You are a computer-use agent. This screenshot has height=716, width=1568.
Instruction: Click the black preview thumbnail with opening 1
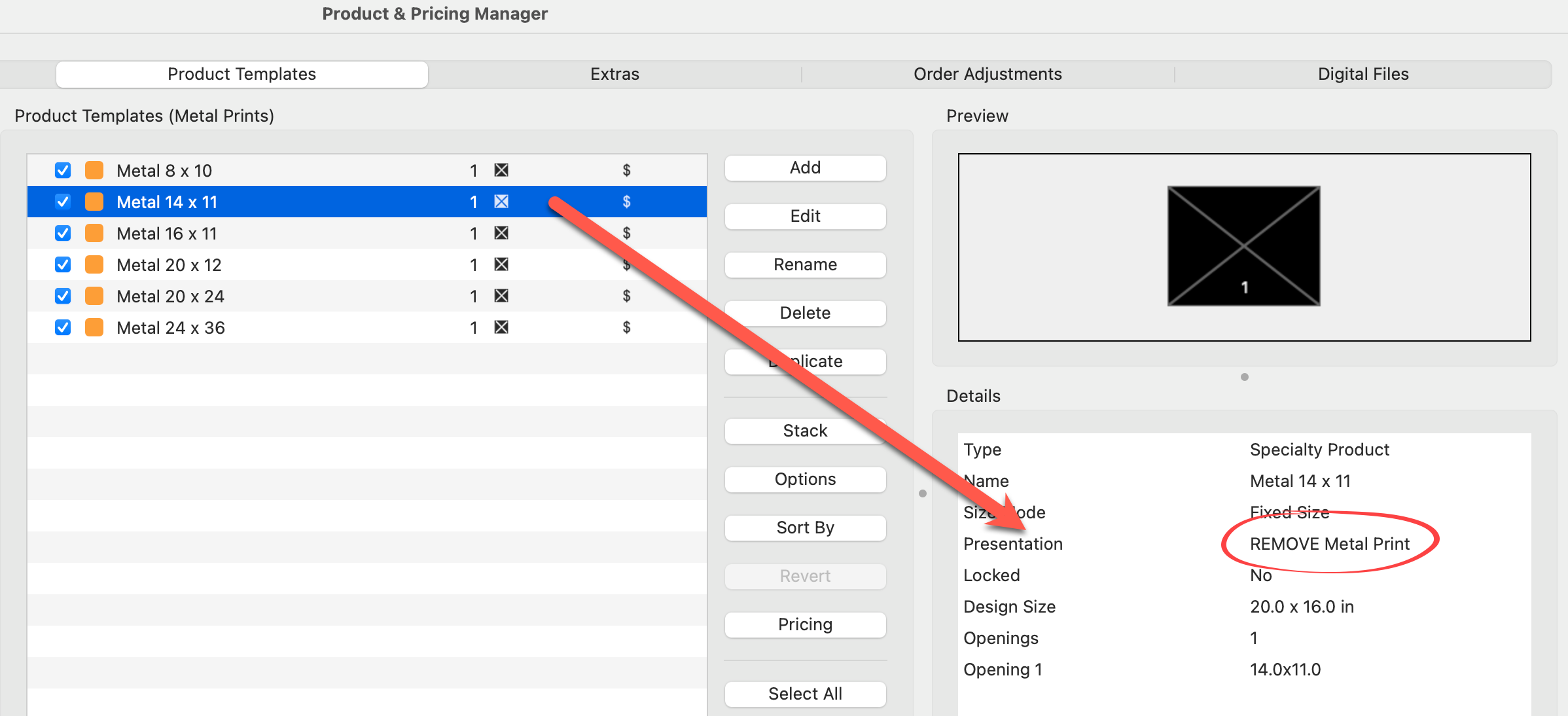click(1243, 246)
